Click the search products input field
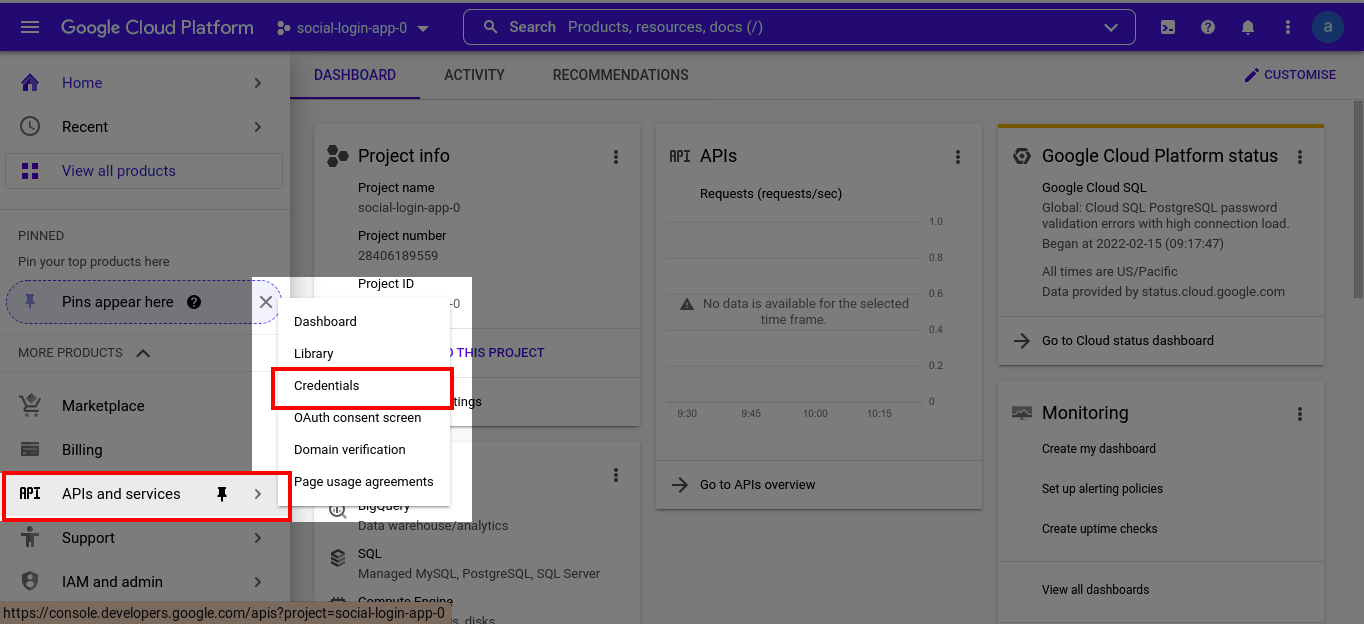 coord(799,27)
